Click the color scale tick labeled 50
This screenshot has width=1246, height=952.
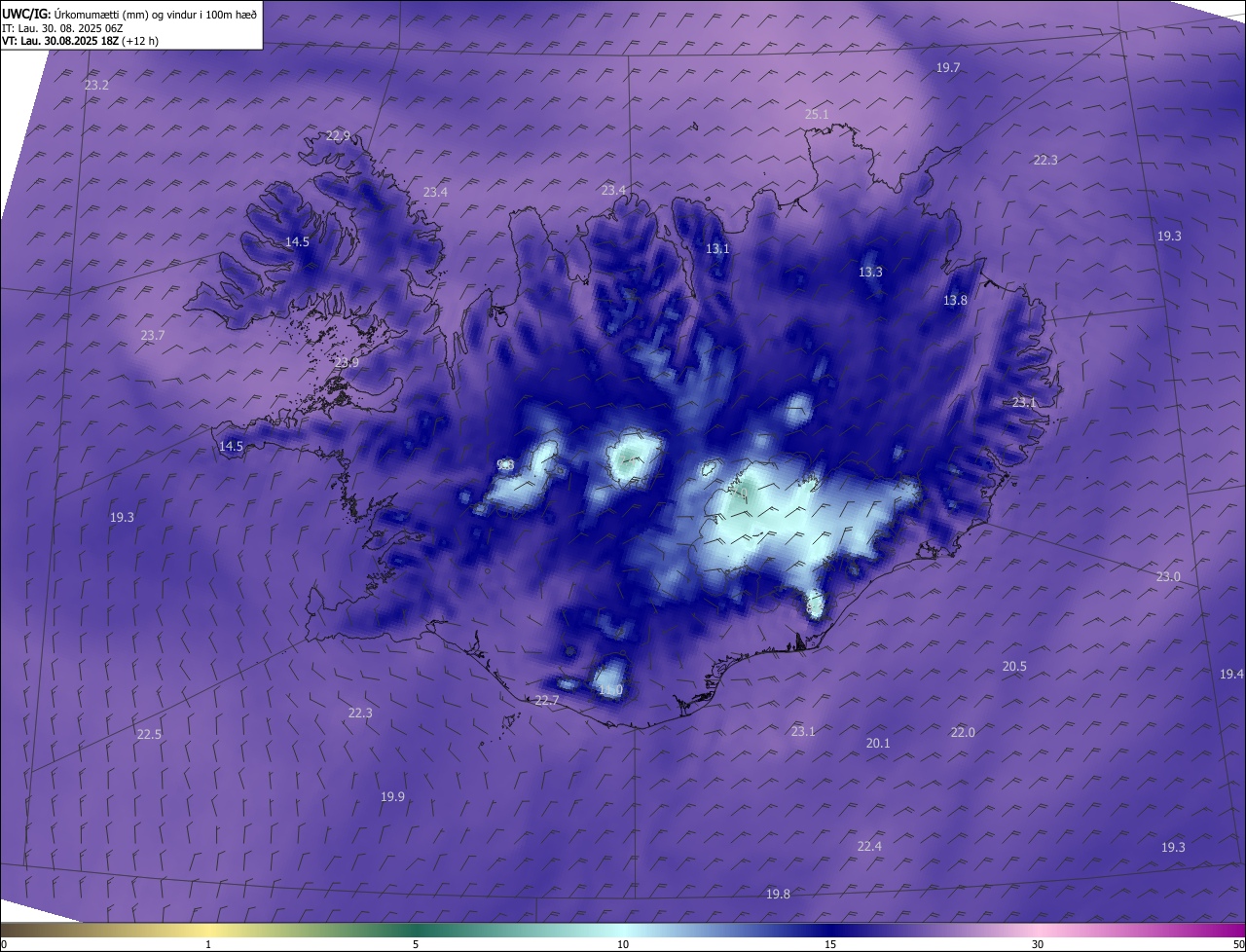click(x=1238, y=945)
